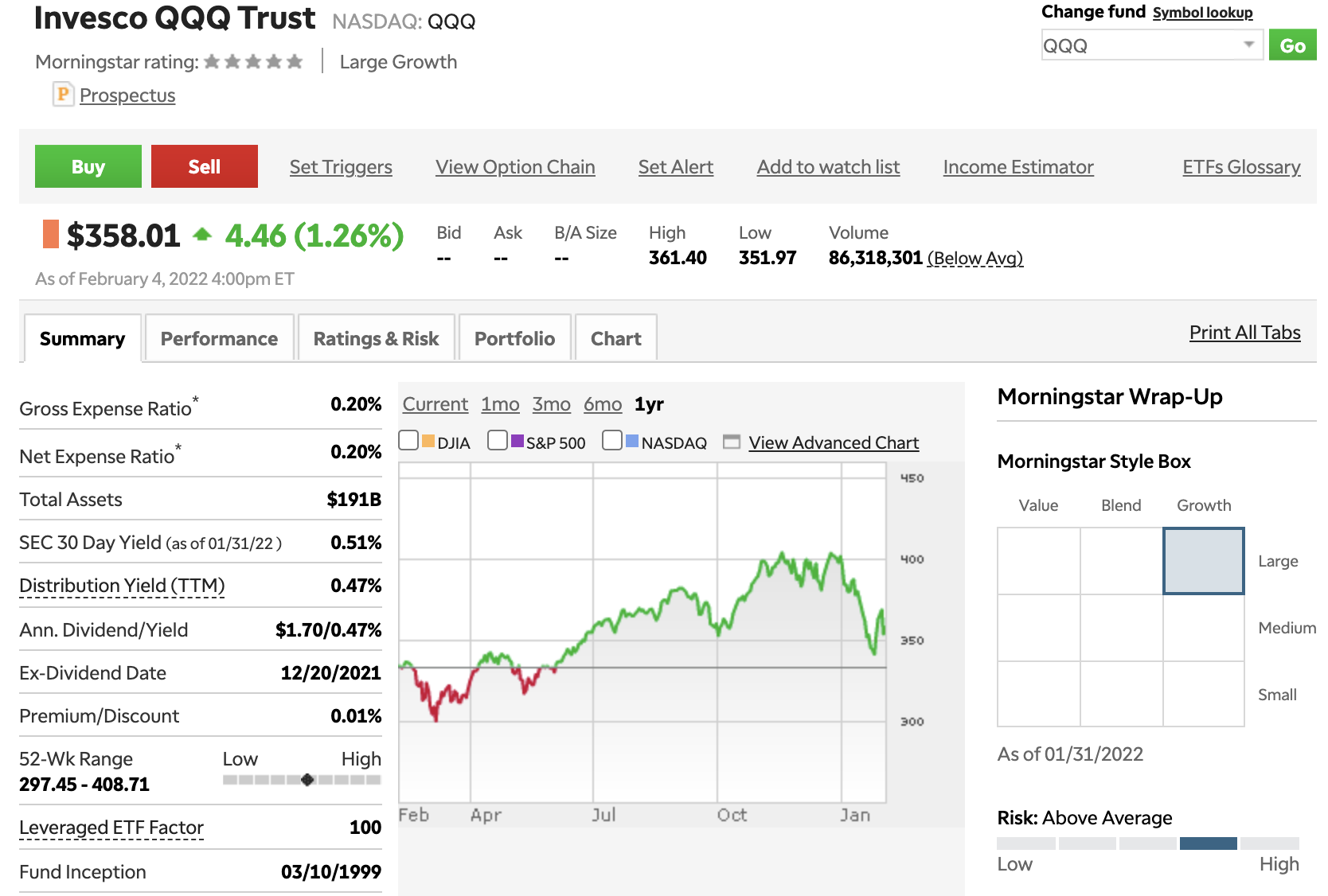Image resolution: width=1328 pixels, height=896 pixels.
Task: Click the Premium/Discount 0.01% value
Action: (356, 716)
